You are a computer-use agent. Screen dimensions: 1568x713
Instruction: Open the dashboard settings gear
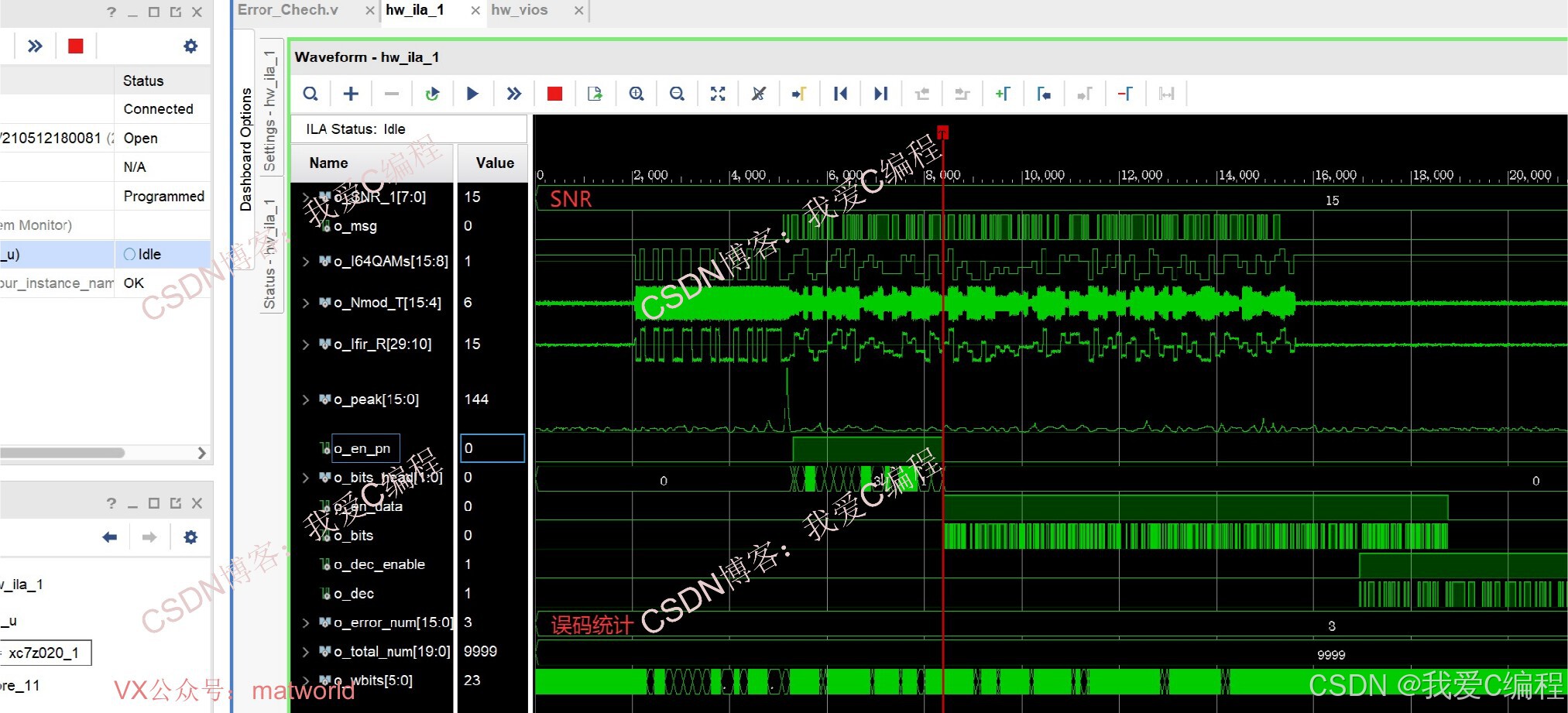tap(190, 46)
